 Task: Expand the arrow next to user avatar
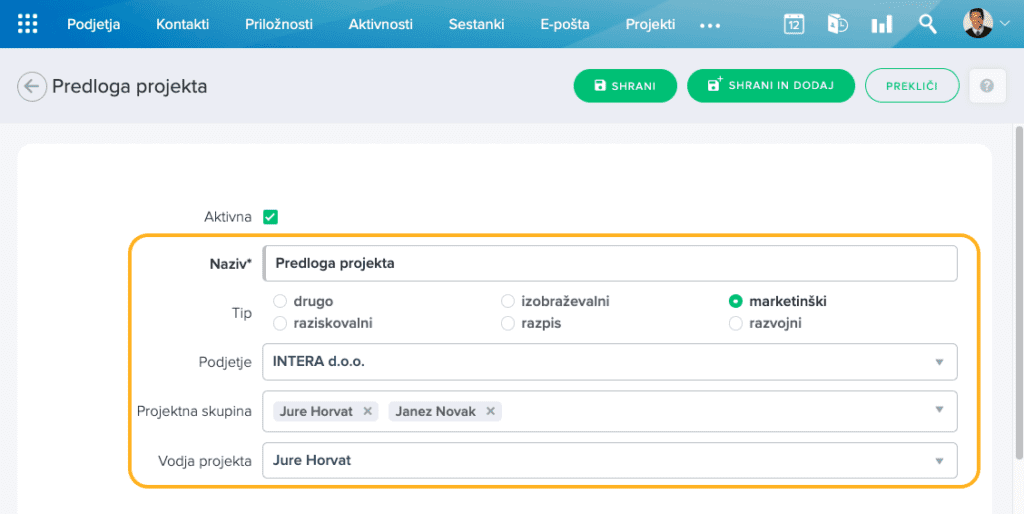coord(1004,24)
